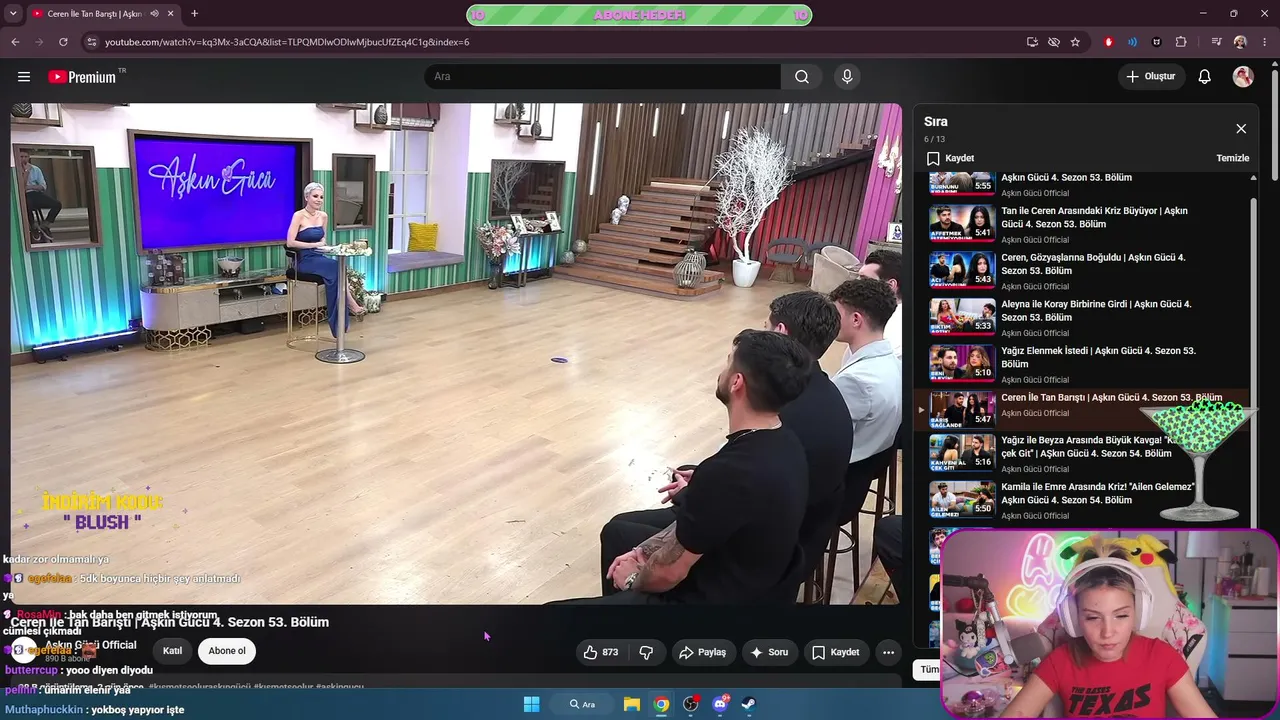The image size is (1280, 720).
Task: Play 'Tan ile Ceren Arasındaki Kriz Büyüyor' from queue
Action: 963,224
